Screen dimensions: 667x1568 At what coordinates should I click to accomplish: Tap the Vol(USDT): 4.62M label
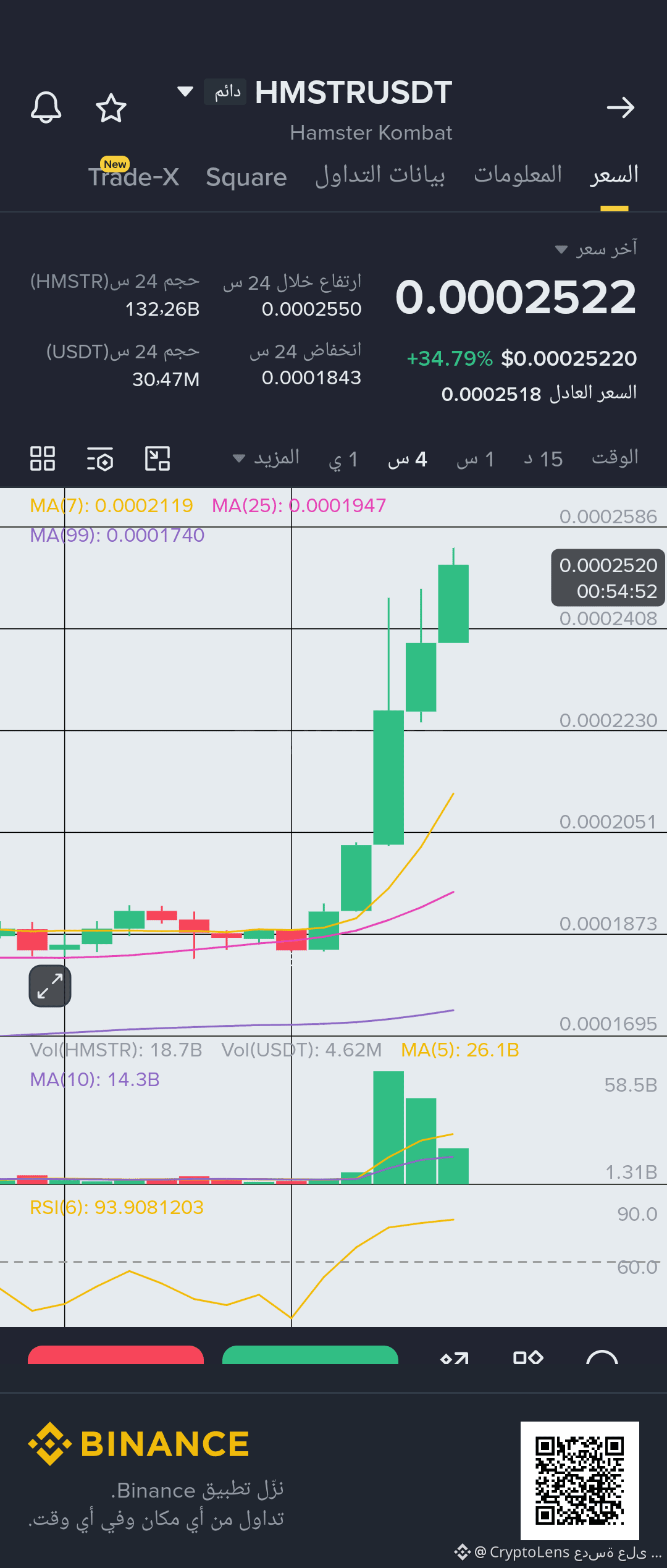pyautogui.click(x=301, y=1050)
